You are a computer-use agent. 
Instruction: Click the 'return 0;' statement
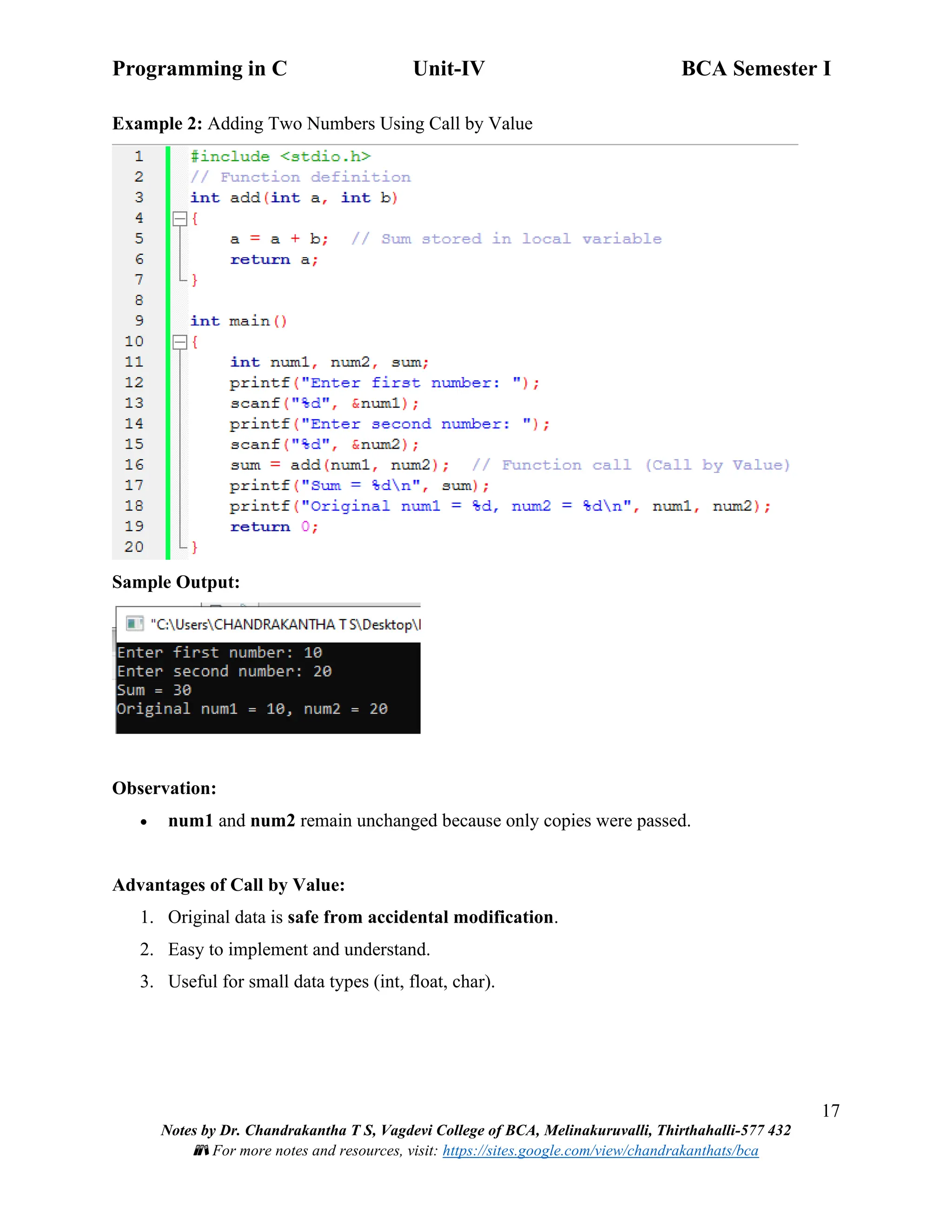274,527
